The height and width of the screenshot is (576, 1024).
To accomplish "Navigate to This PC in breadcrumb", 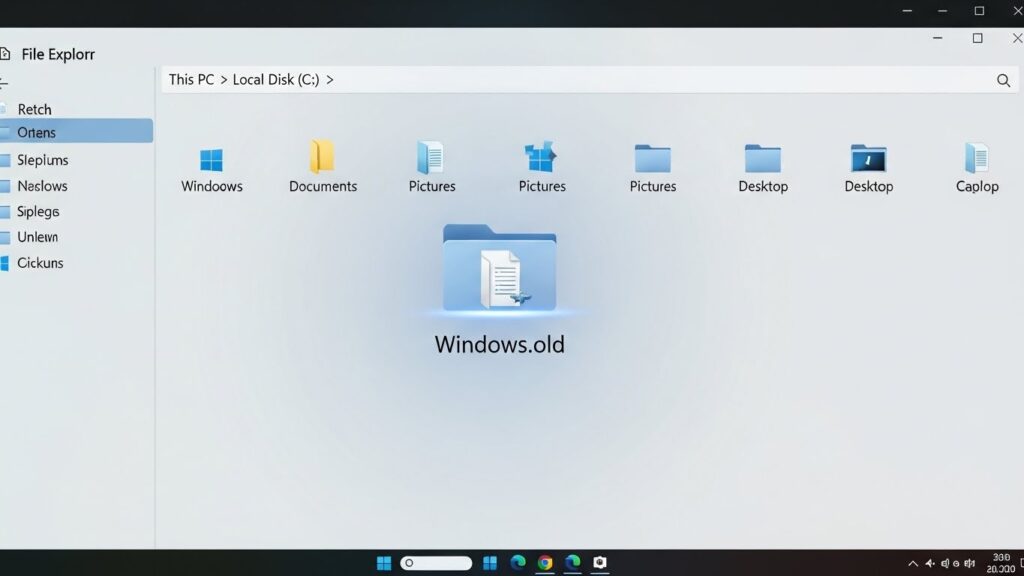I will point(191,79).
